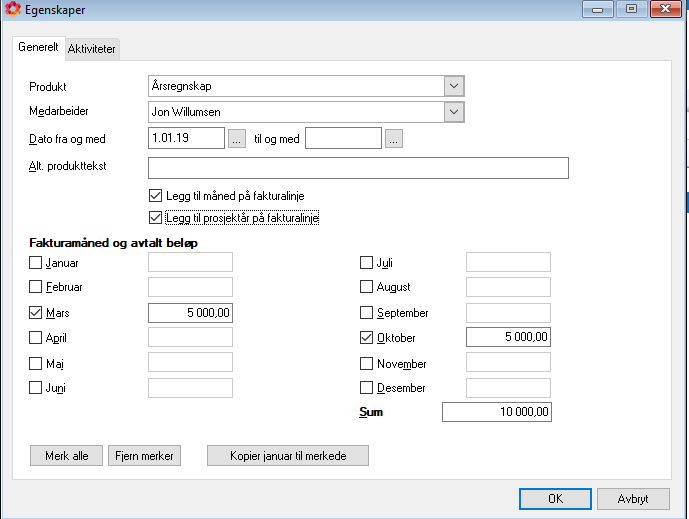Click the Januar amount field
The height and width of the screenshot is (519, 689).
190,262
